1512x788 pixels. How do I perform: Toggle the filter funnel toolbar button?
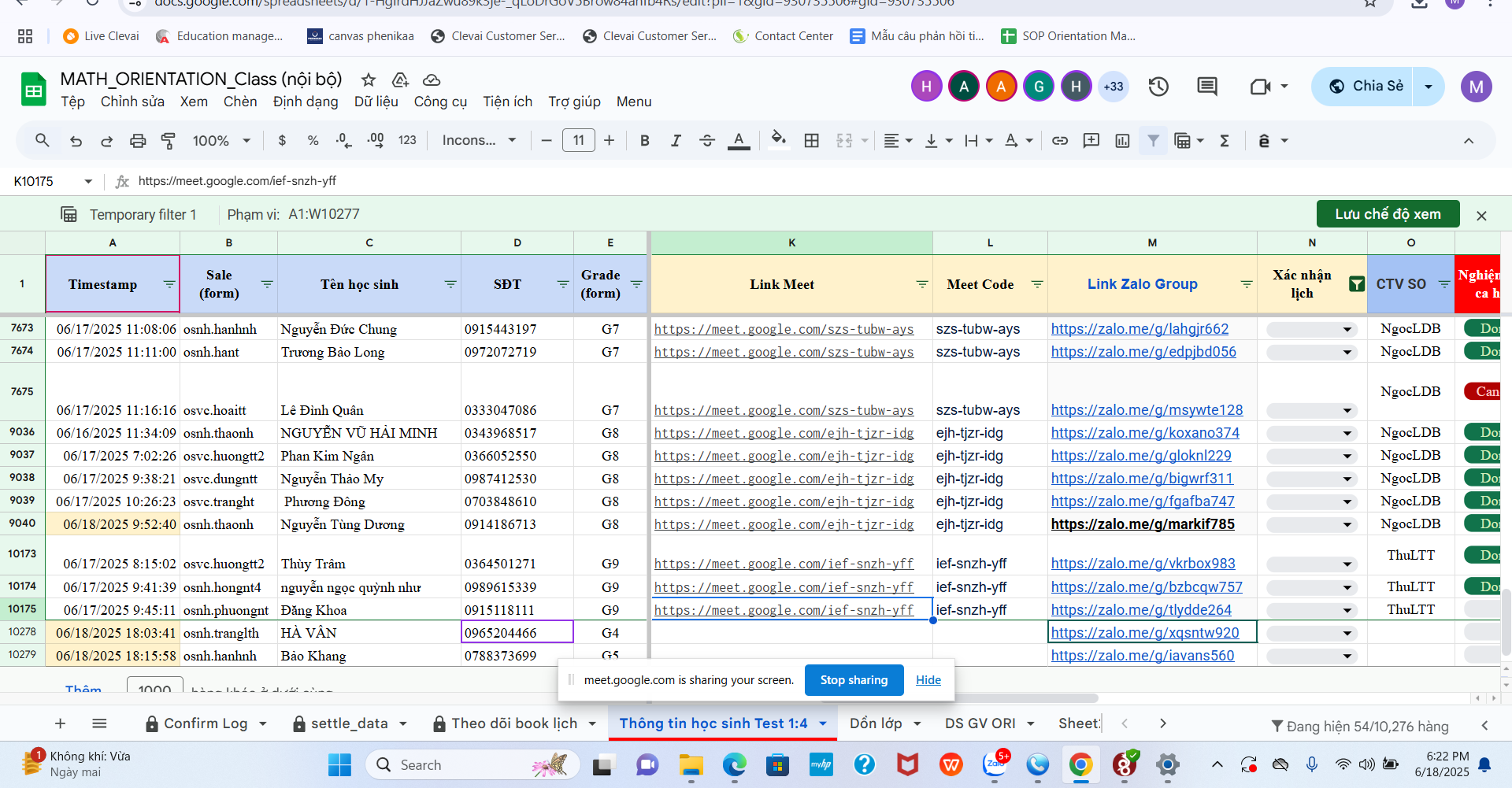[x=1153, y=141]
